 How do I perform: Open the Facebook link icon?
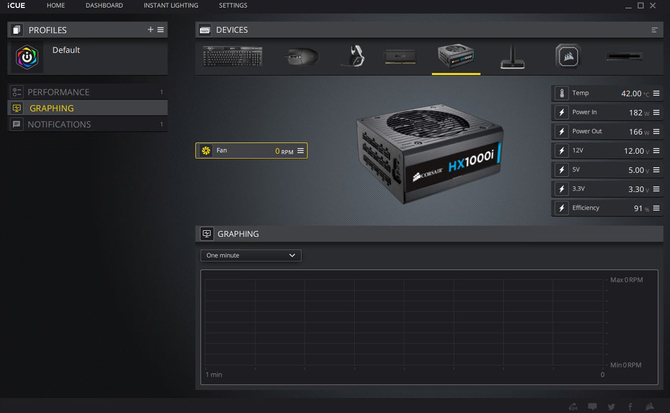[x=630, y=406]
